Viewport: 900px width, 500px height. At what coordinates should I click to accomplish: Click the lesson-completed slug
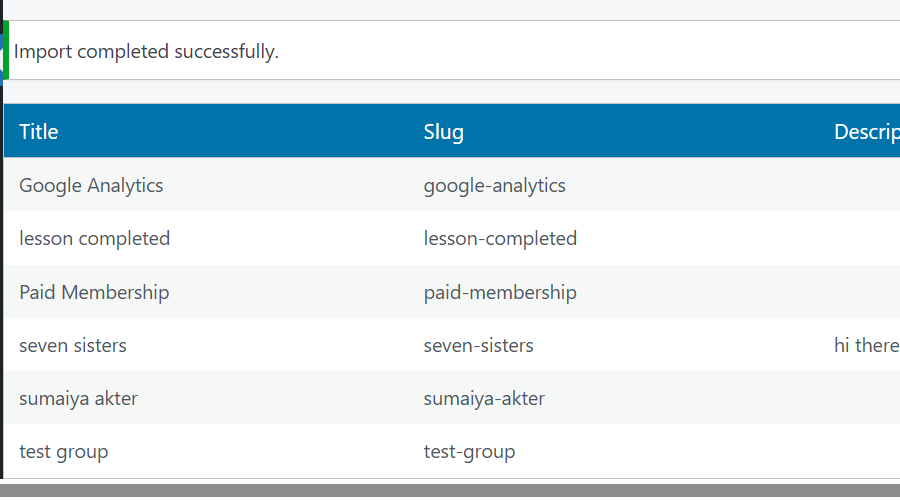(500, 238)
